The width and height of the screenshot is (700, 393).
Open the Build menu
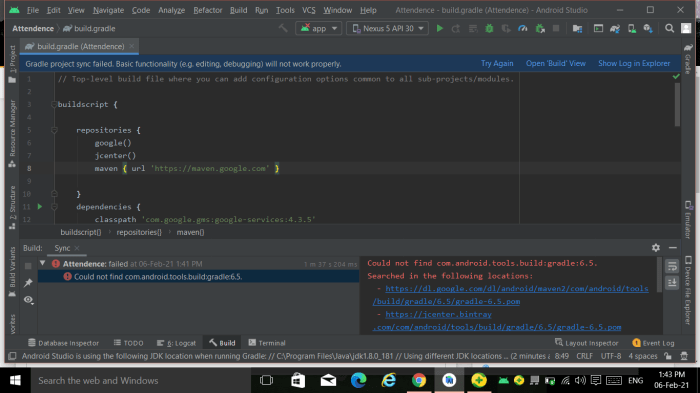[238, 10]
